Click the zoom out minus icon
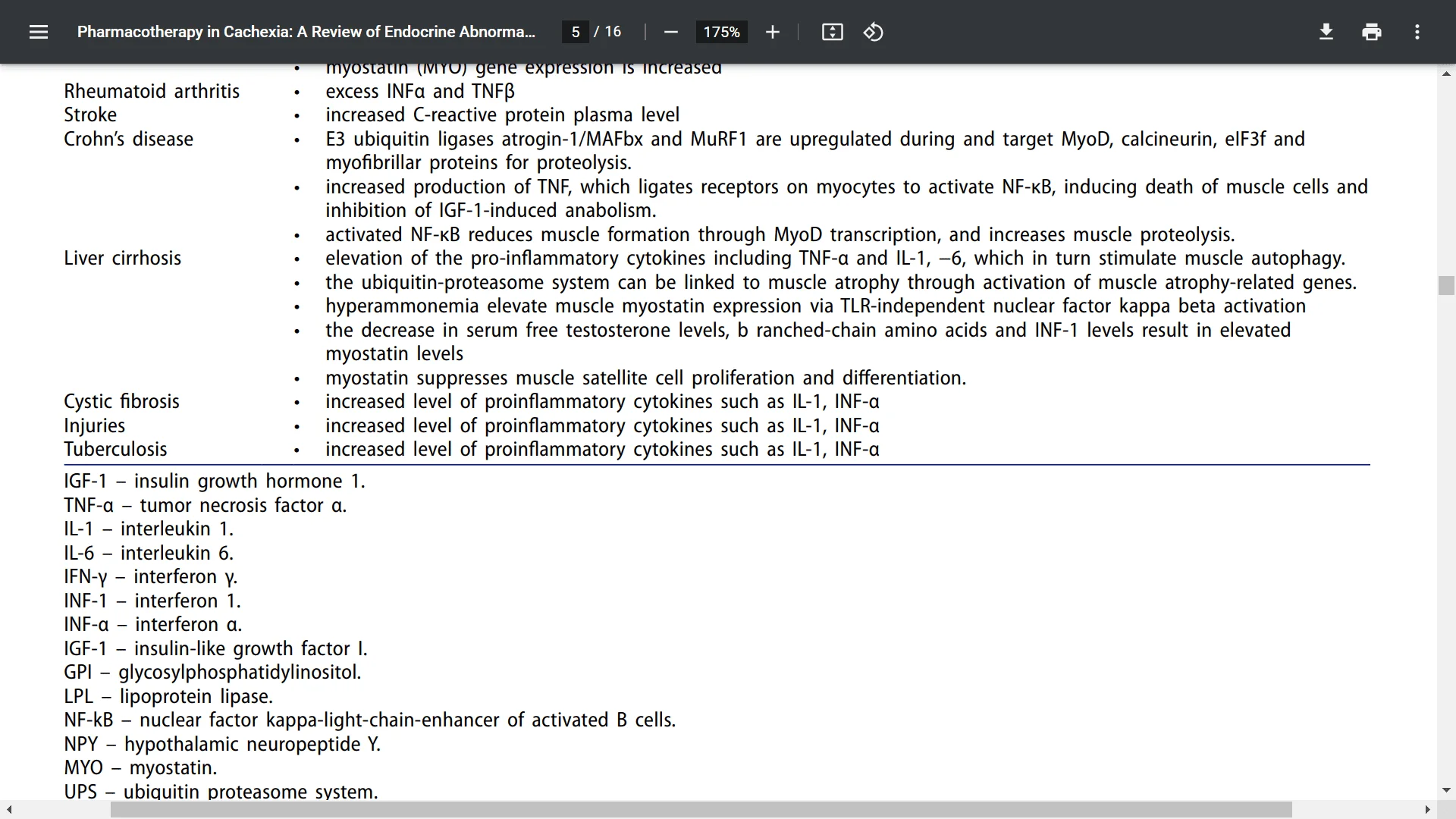The height and width of the screenshot is (819, 1456). 672,32
